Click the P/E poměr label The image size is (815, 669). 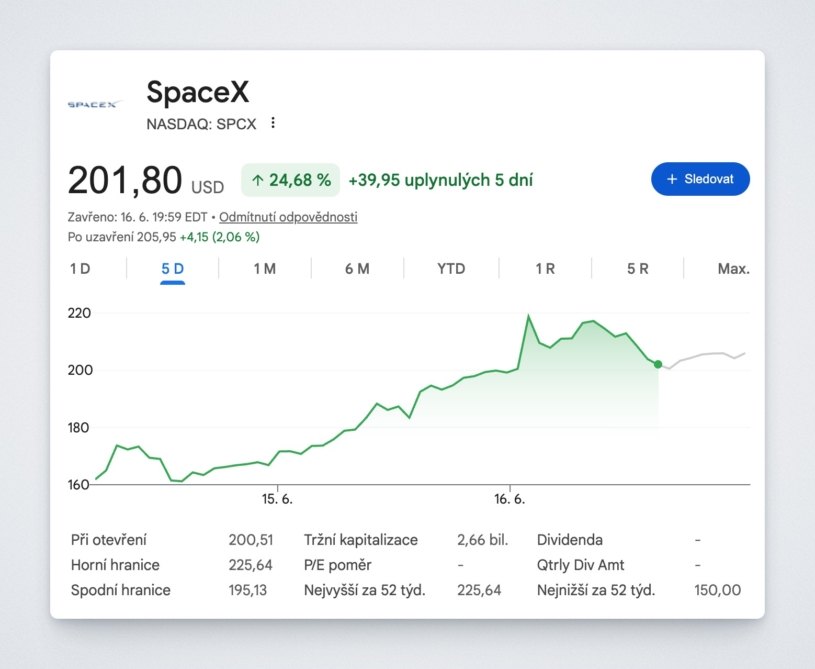tap(337, 565)
